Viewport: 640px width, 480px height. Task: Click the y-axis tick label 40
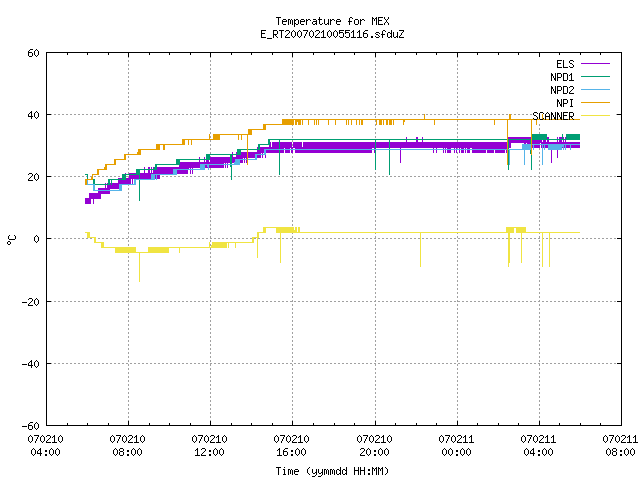[33, 115]
